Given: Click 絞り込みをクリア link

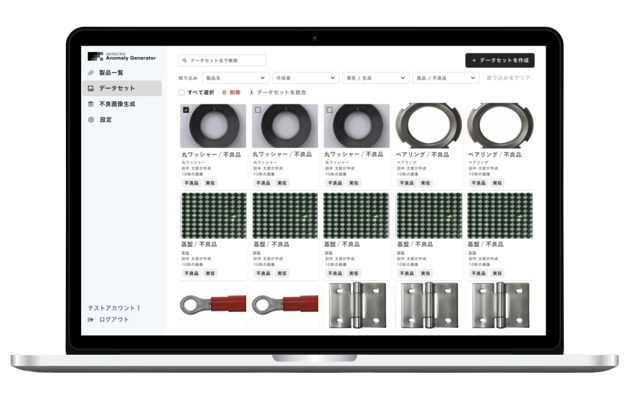Looking at the screenshot, I should [x=509, y=78].
